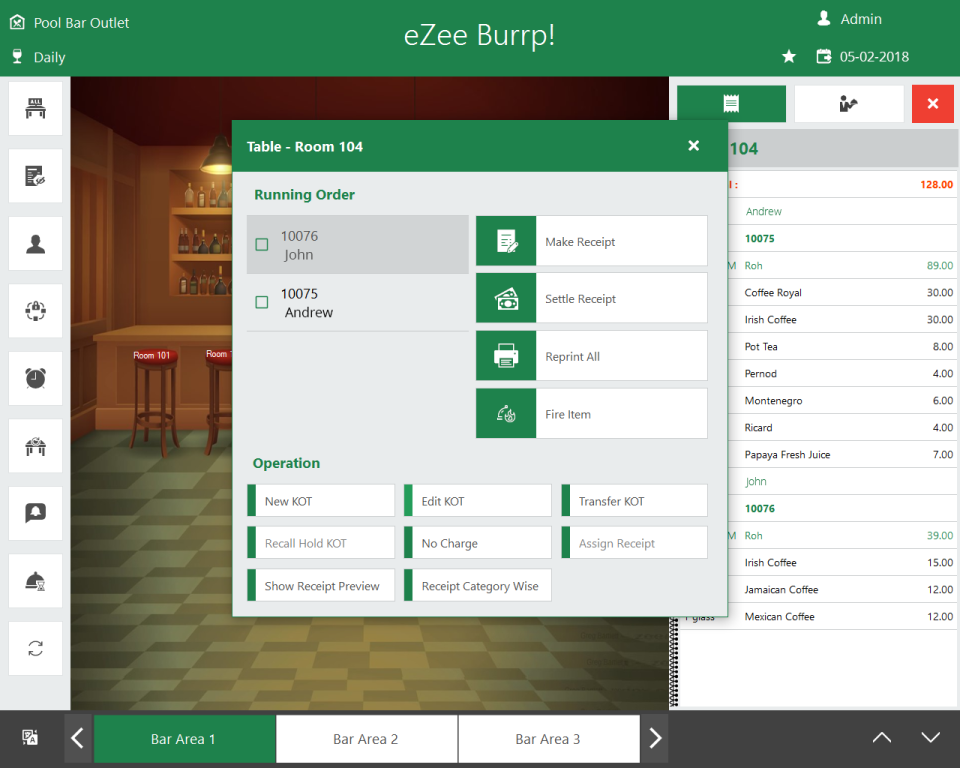Switch to the Bar Area 2 tab
The height and width of the screenshot is (768, 960).
366,737
